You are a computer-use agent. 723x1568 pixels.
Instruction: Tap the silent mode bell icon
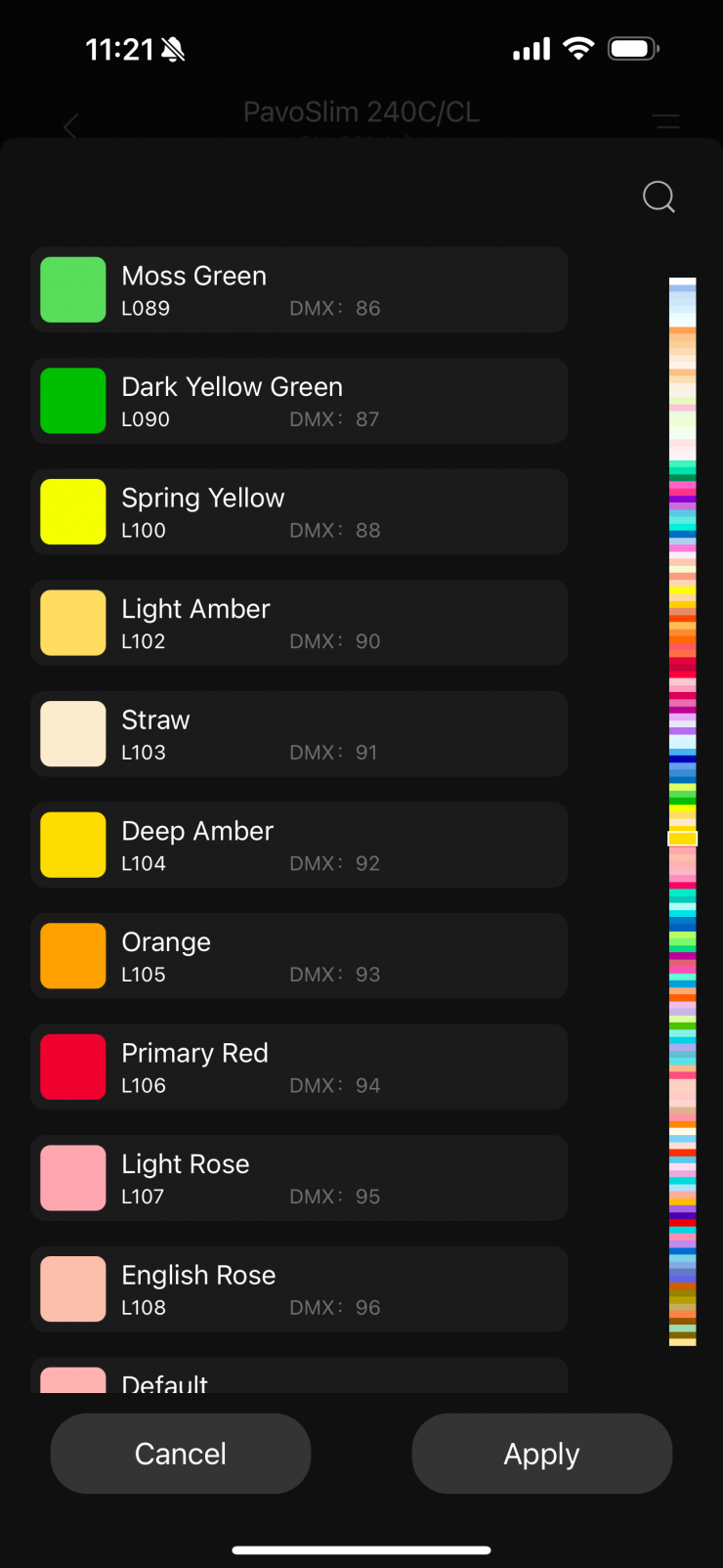coord(173,50)
